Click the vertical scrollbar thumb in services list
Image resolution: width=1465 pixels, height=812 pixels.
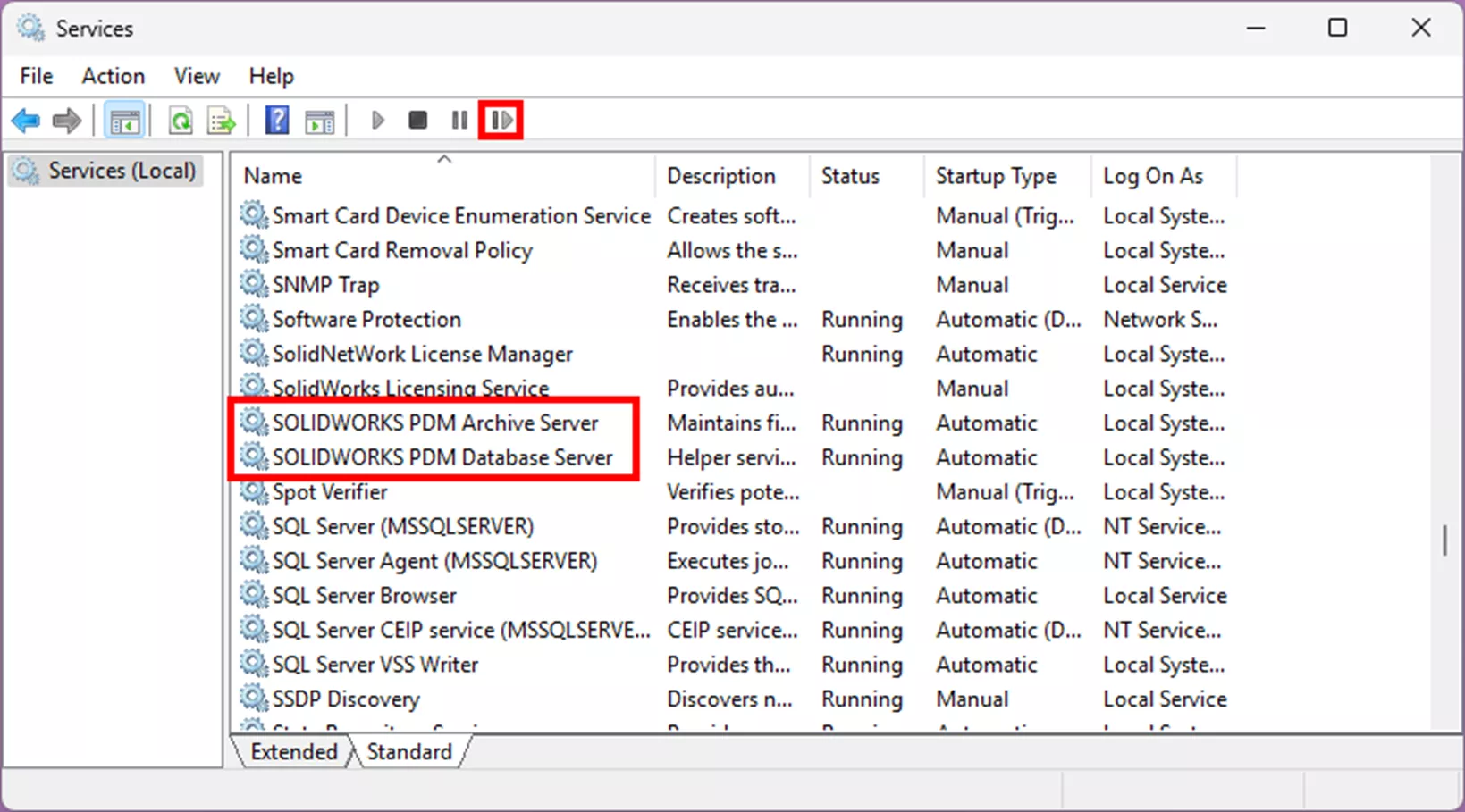pos(1444,540)
